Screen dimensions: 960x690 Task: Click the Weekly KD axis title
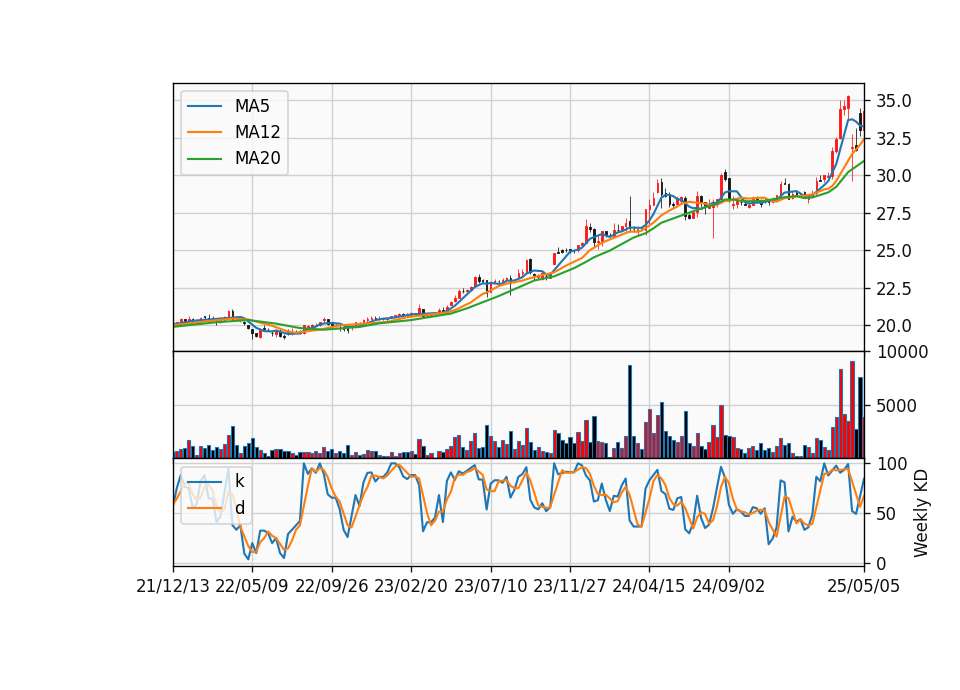coord(921,514)
